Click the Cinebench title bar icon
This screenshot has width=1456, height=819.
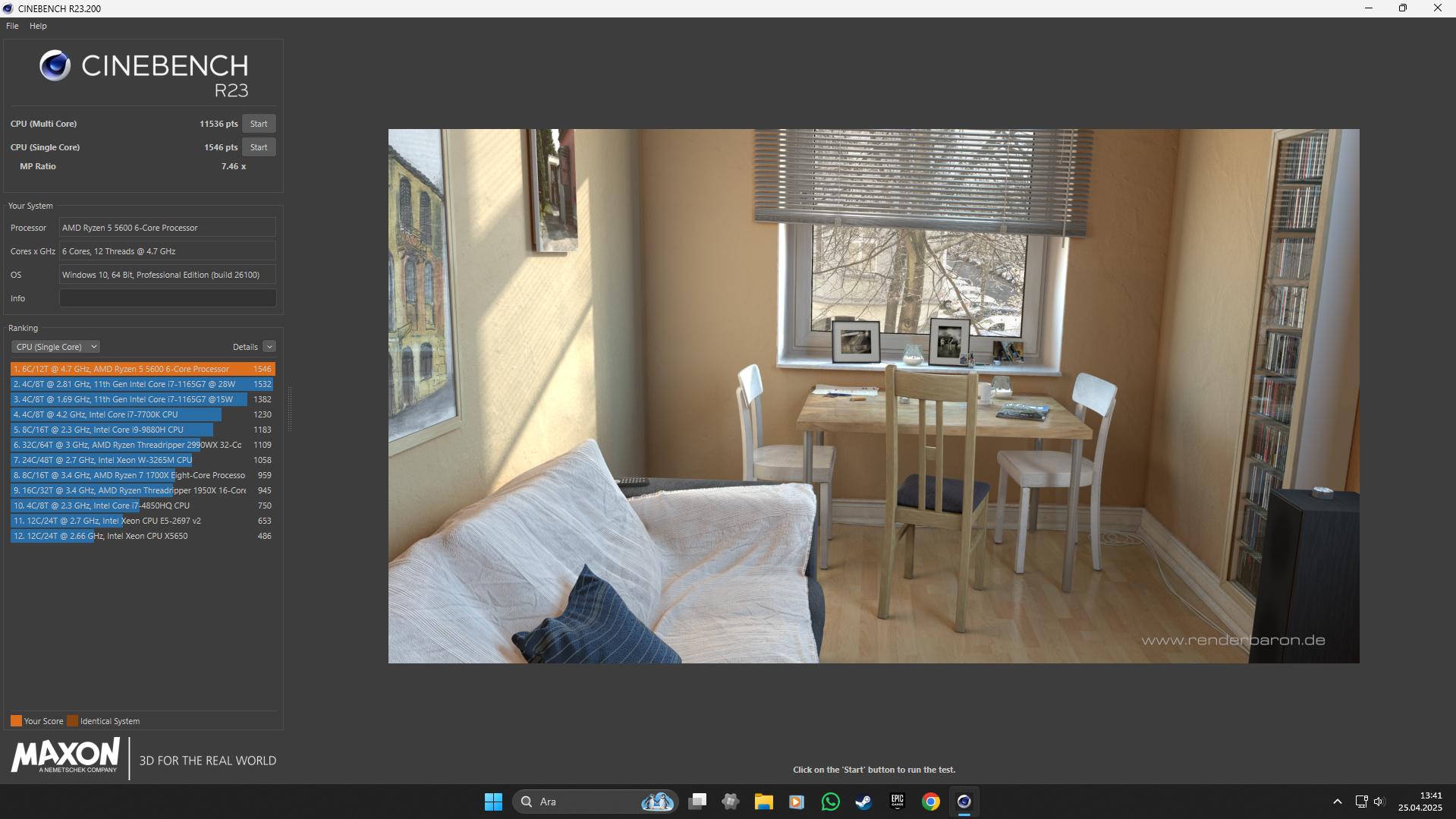(x=8, y=8)
